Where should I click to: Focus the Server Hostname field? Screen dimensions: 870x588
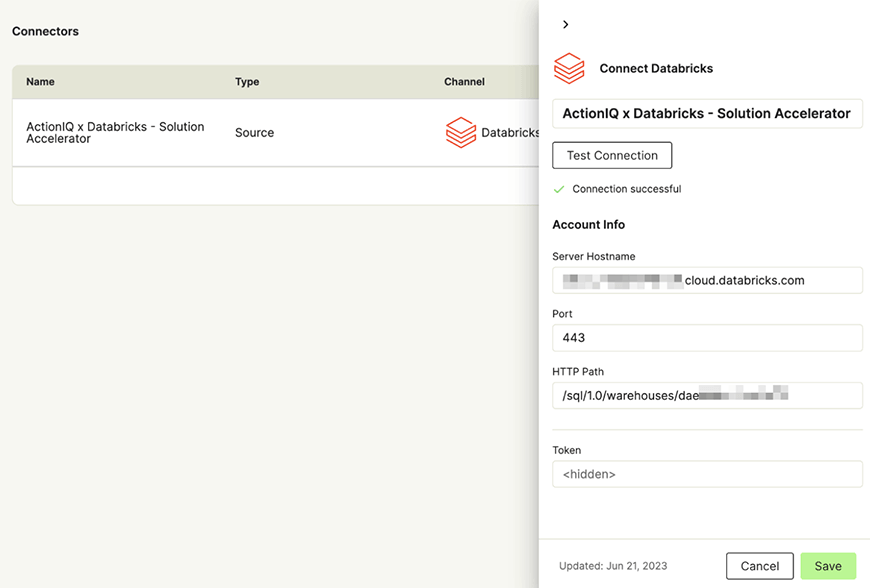tap(707, 280)
